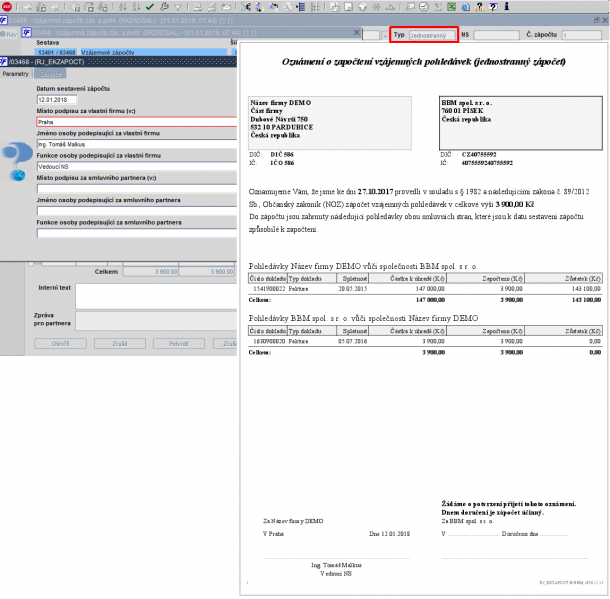
Task: Click the list rows icon with blue lines
Action: (300, 7)
